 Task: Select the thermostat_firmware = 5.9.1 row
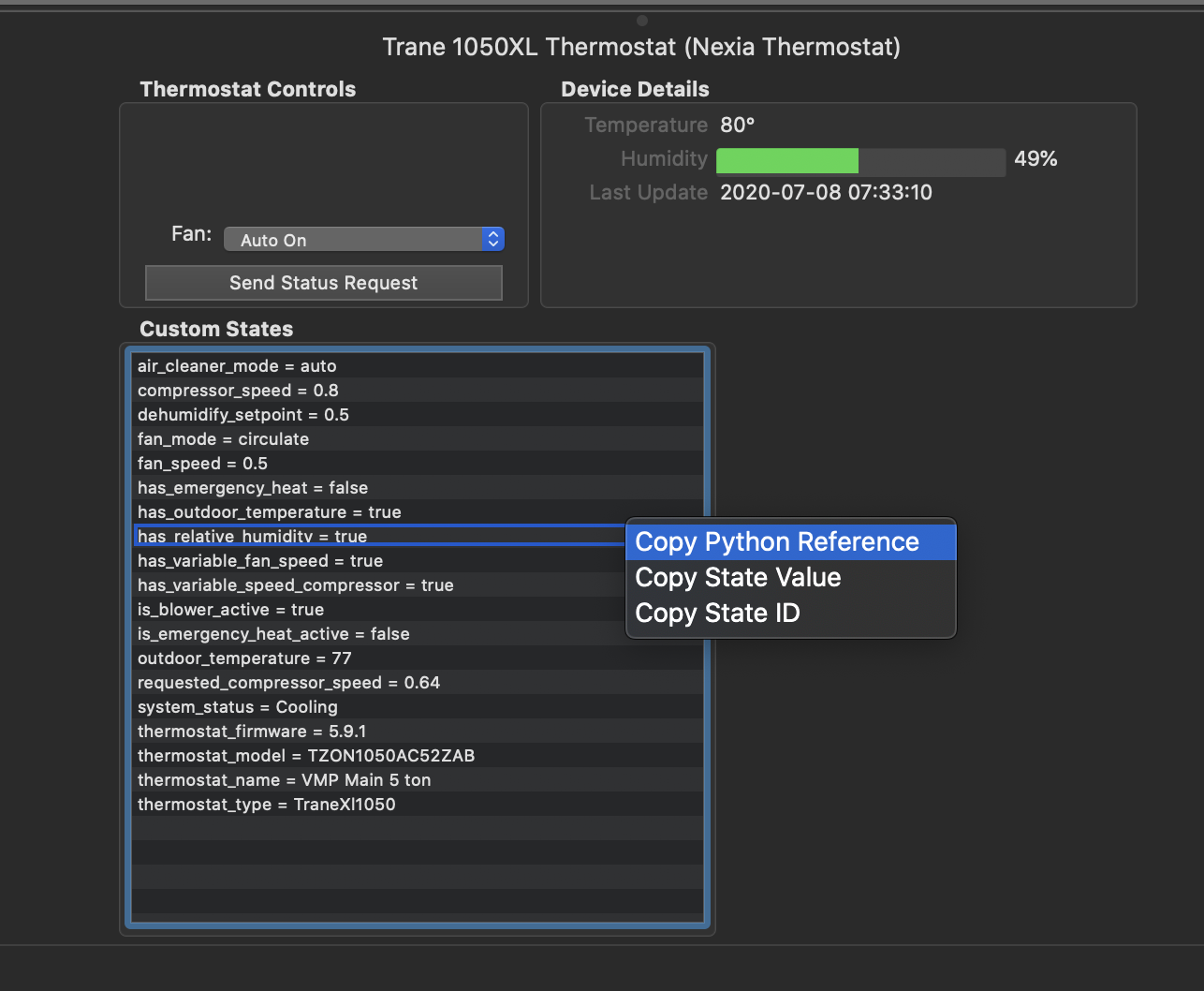pos(418,732)
